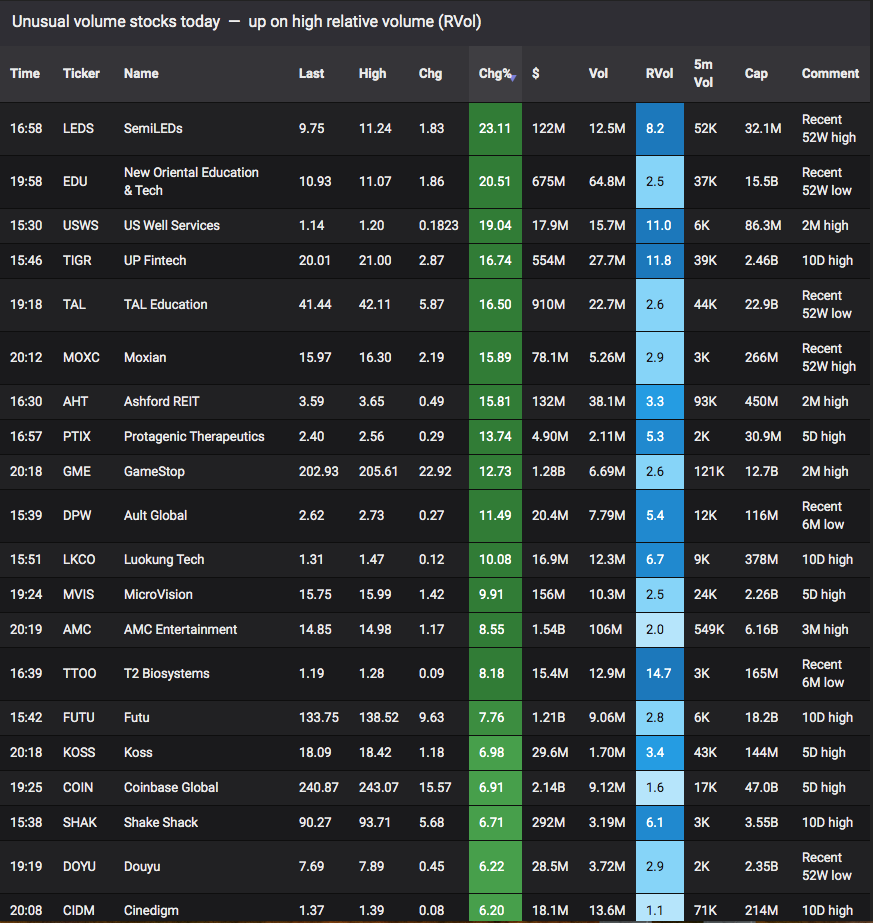Click the MOXC ticker symbol
The height and width of the screenshot is (923, 873).
[x=81, y=357]
